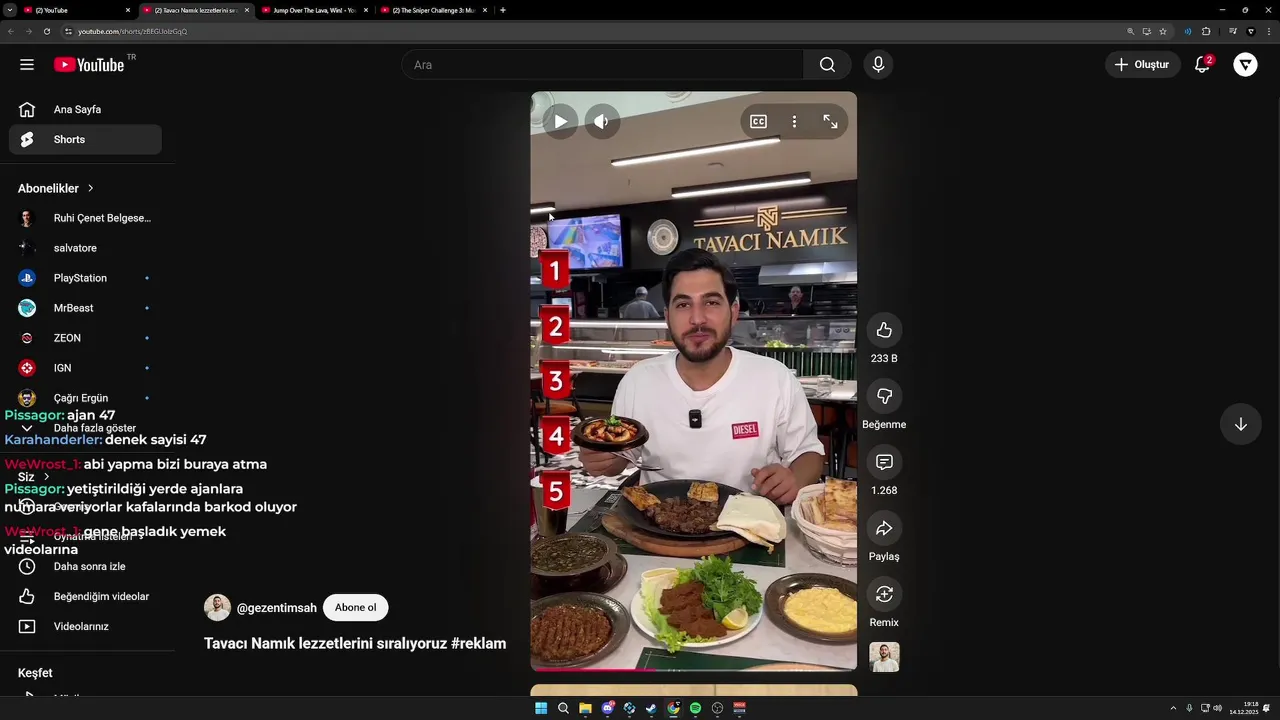Click the address bar URL

[133, 31]
